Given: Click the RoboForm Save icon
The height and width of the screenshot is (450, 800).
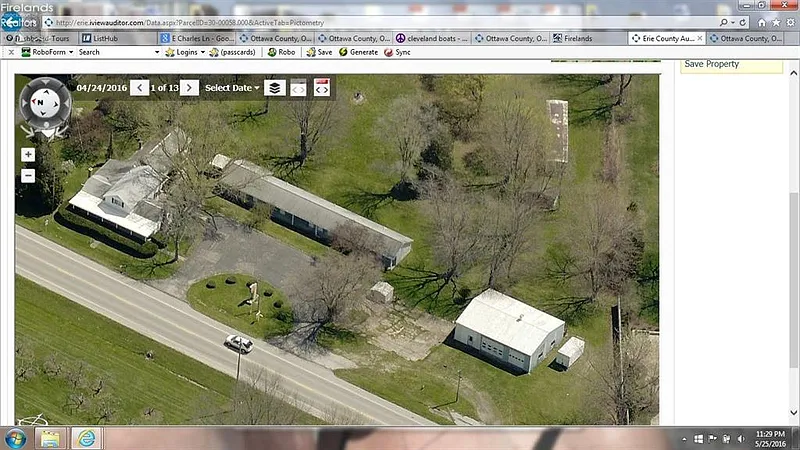Looking at the screenshot, I should (x=318, y=52).
